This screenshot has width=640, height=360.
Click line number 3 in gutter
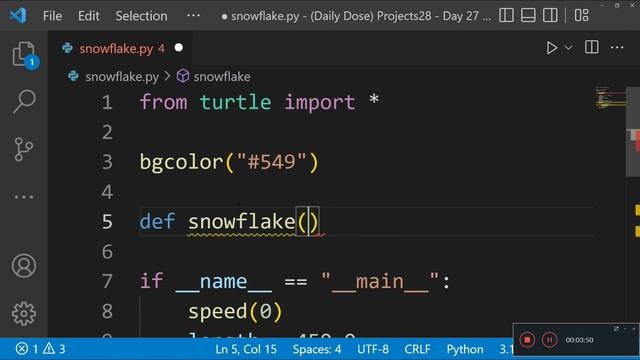point(107,162)
